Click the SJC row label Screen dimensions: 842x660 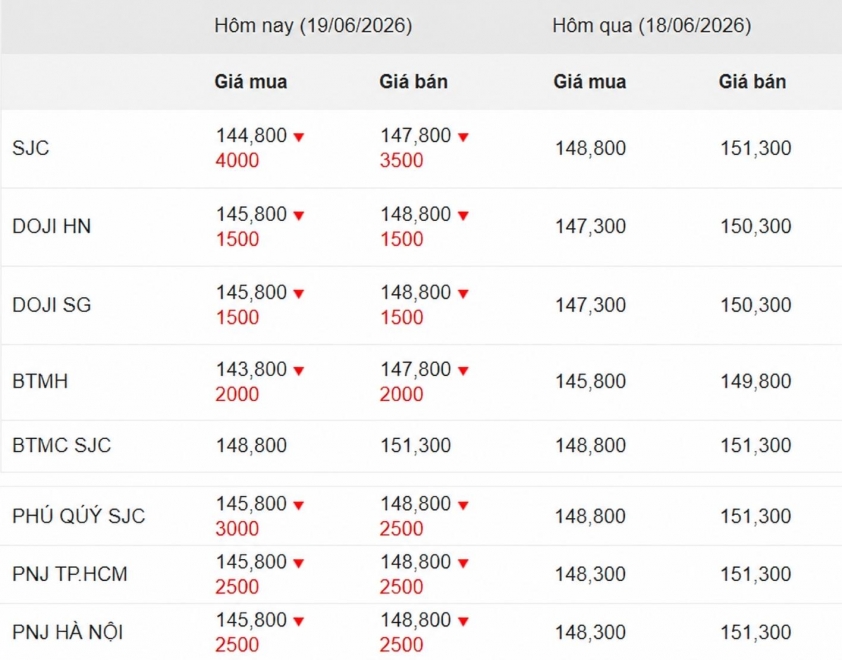[x=31, y=148]
